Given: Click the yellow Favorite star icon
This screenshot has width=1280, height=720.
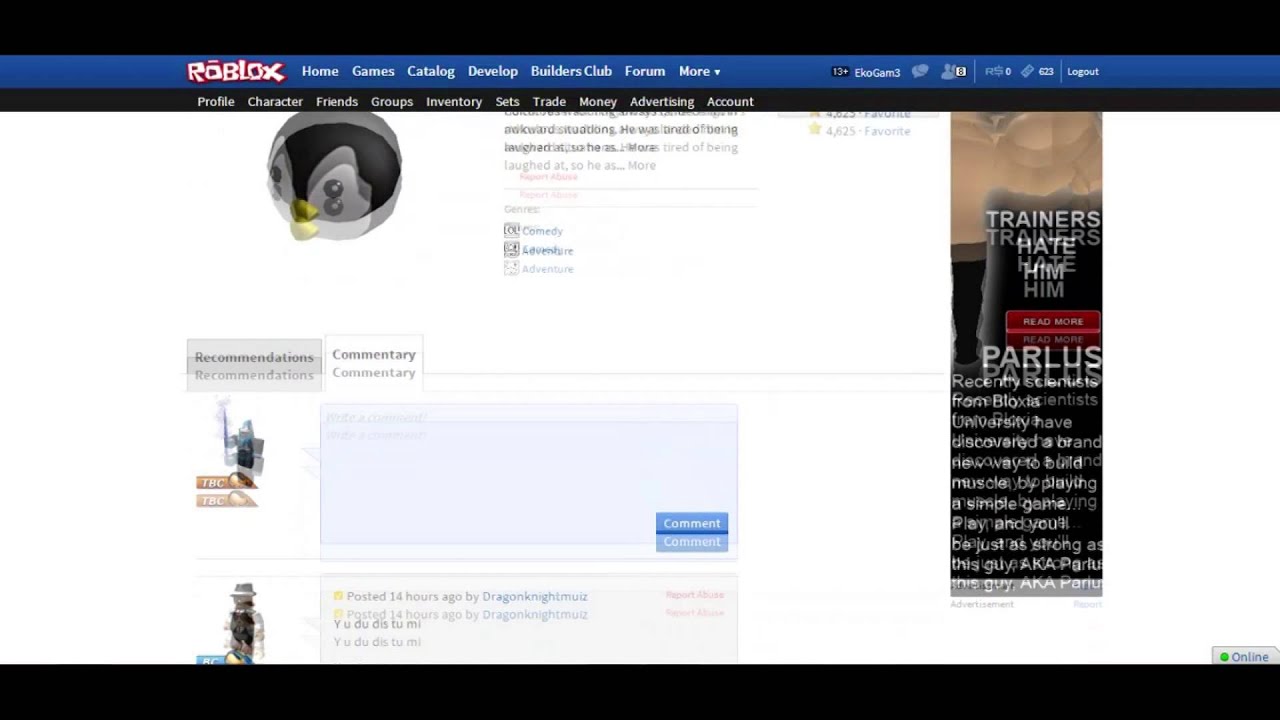Looking at the screenshot, I should (x=815, y=129).
